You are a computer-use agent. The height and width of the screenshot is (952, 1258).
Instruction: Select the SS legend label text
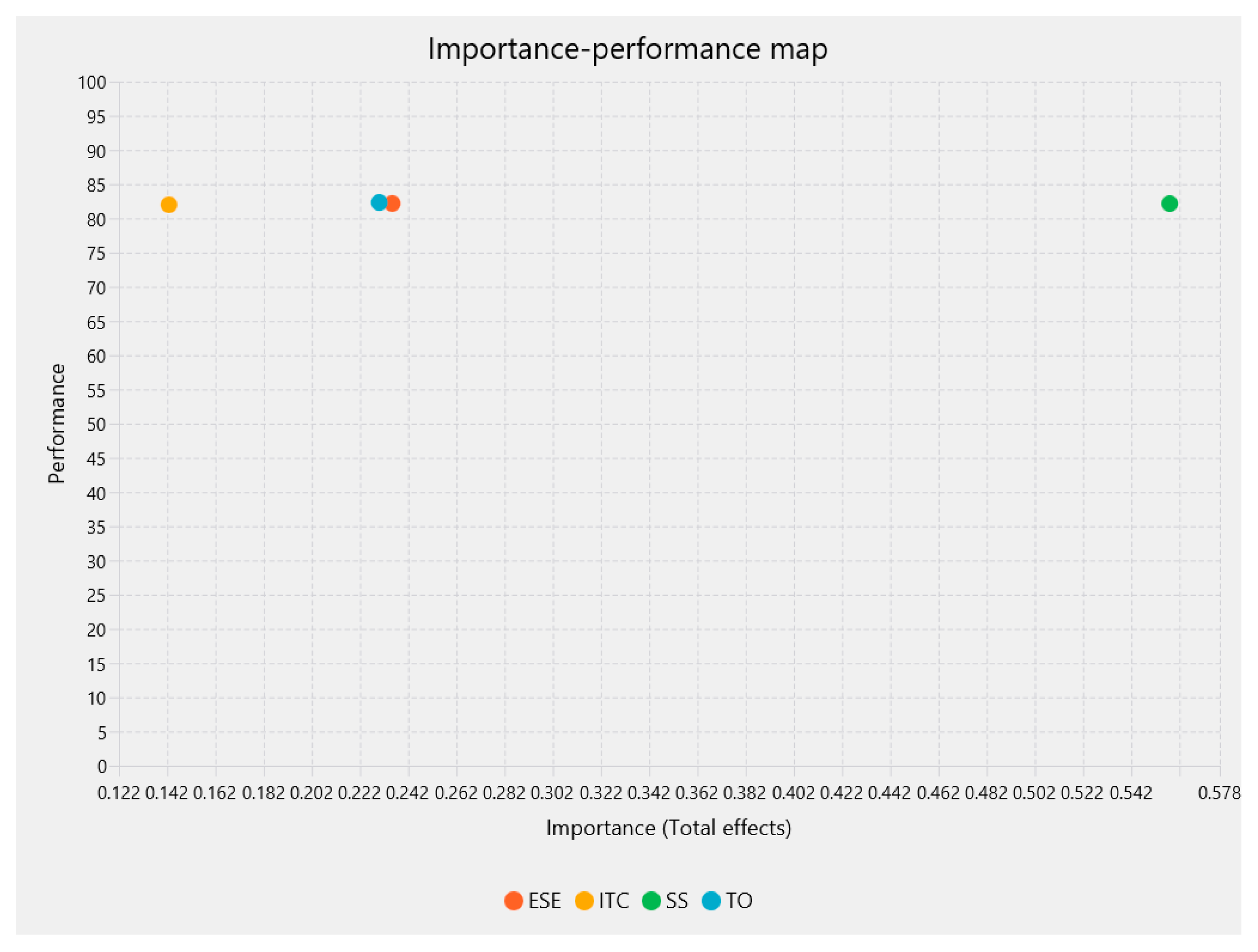pyautogui.click(x=677, y=901)
